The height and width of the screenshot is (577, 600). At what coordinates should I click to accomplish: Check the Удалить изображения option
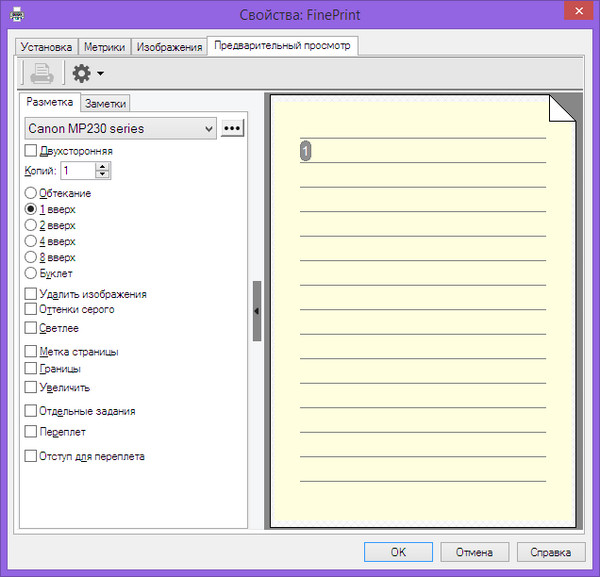point(31,294)
